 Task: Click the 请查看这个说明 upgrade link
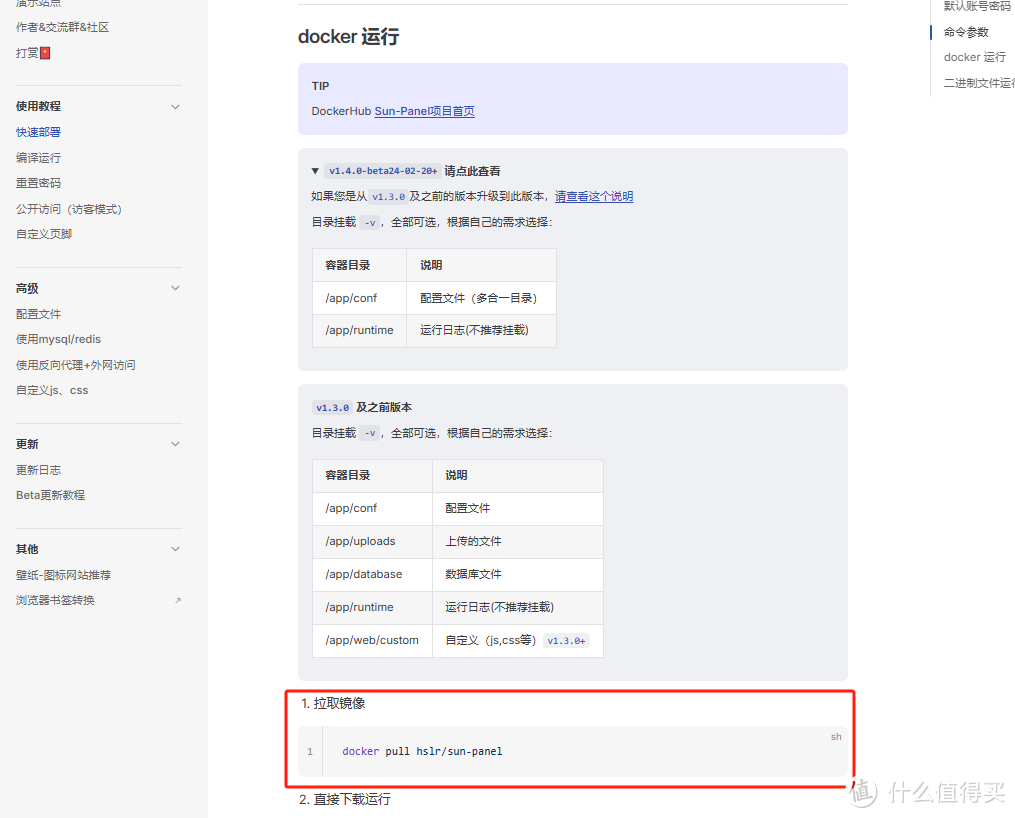click(594, 196)
